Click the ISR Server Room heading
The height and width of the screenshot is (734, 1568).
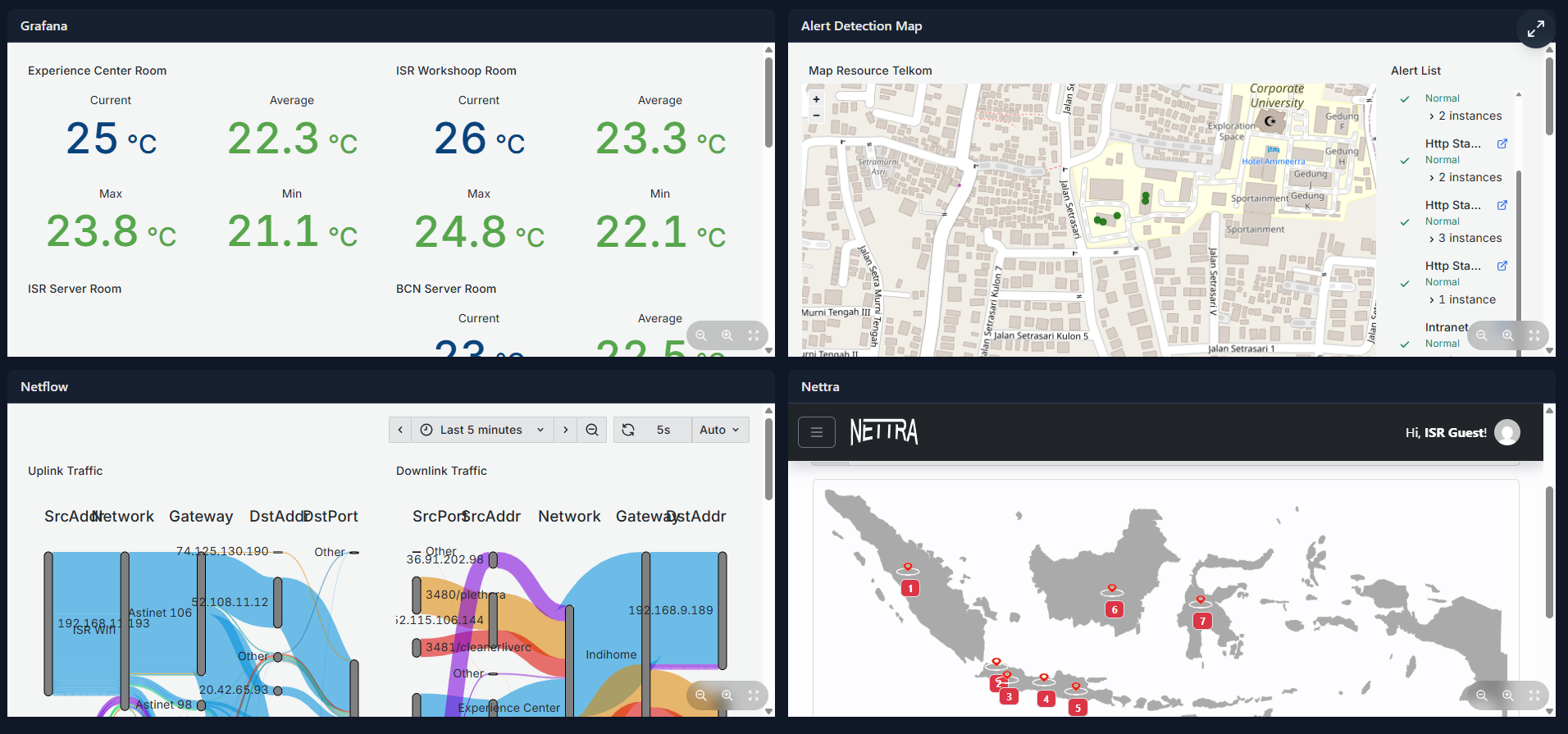pos(75,289)
